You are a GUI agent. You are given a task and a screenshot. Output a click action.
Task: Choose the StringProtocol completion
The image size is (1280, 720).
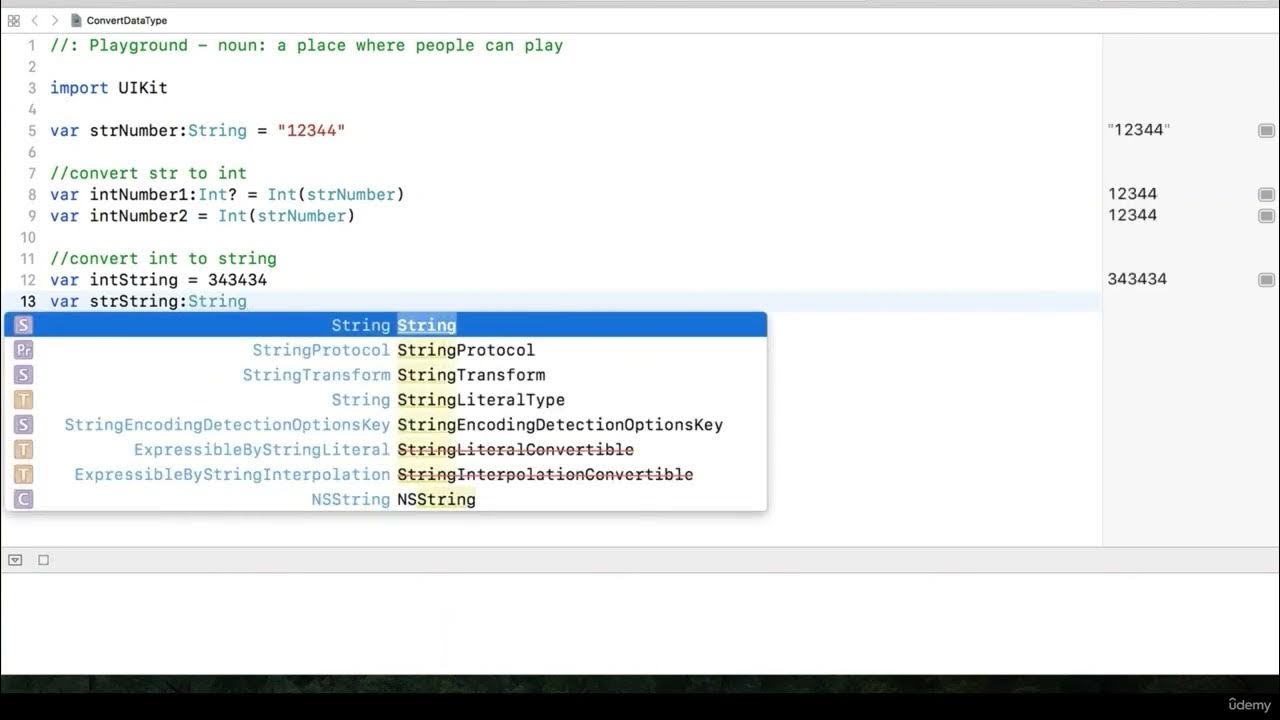[386, 350]
